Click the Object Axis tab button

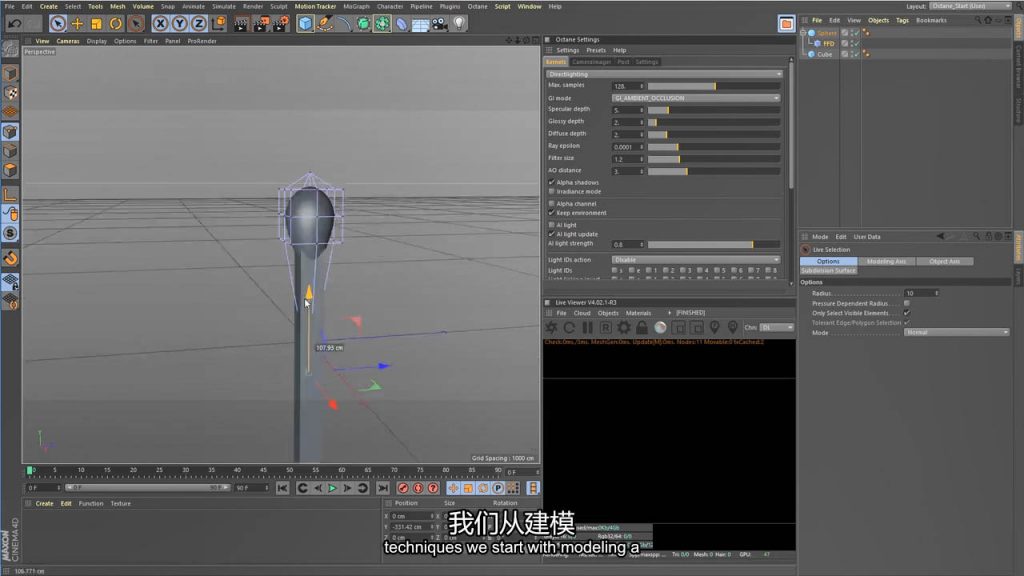[944, 261]
